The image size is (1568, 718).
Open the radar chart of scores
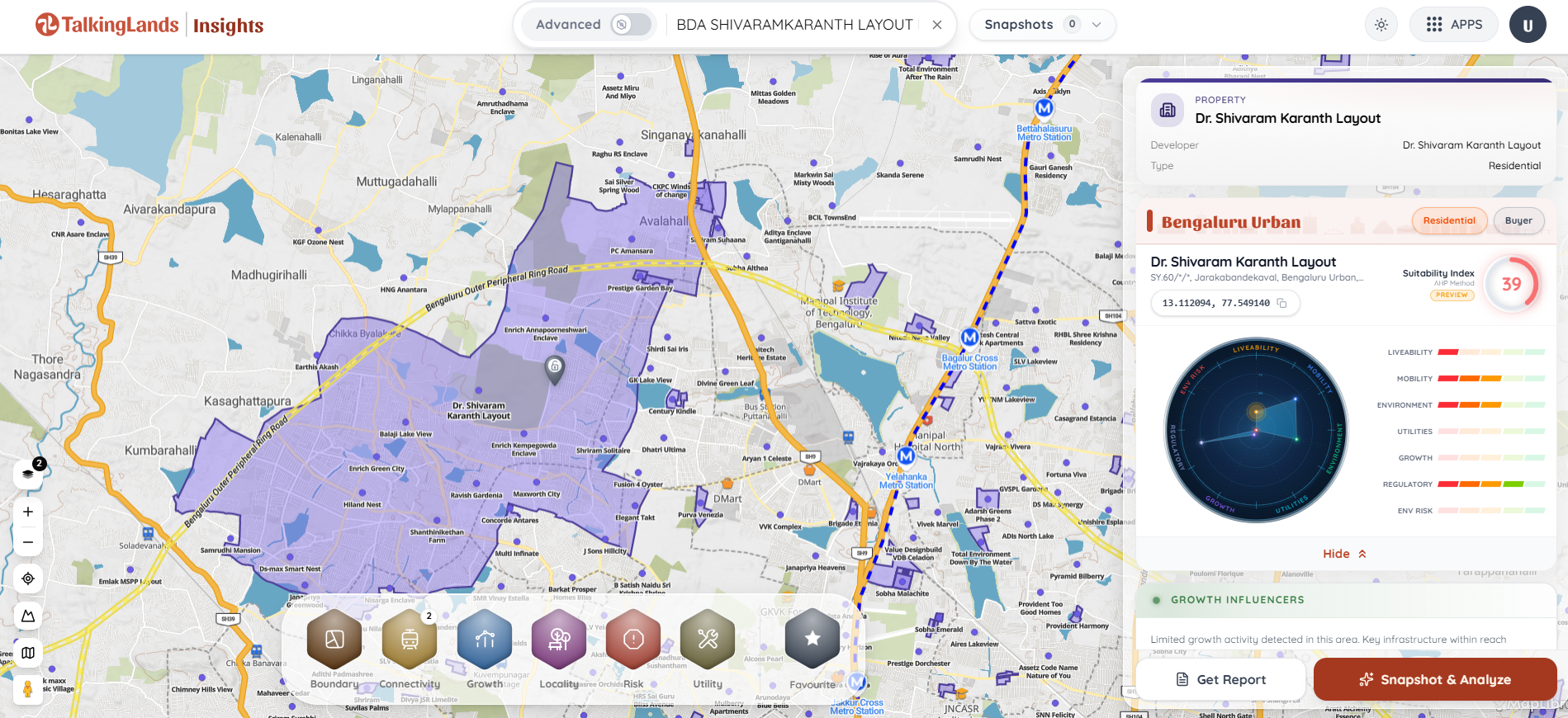(x=1256, y=430)
